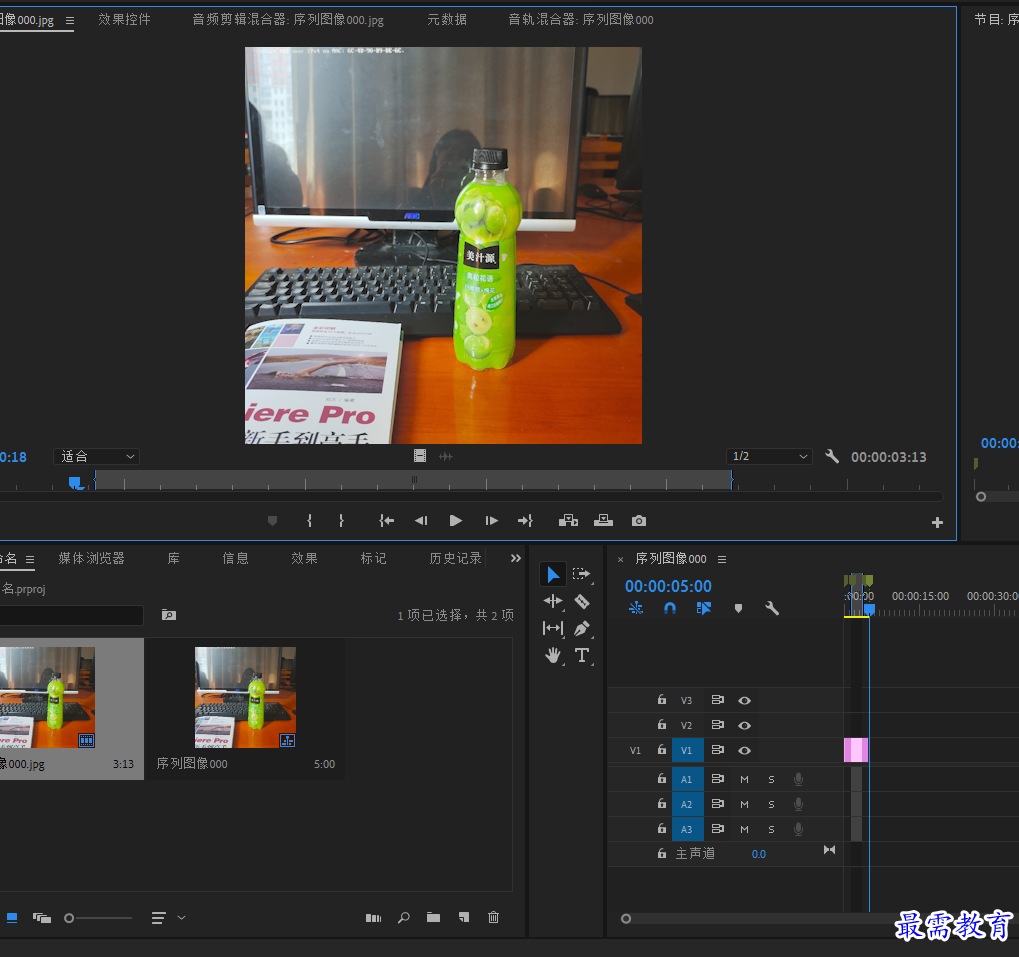Image resolution: width=1019 pixels, height=957 pixels.
Task: Click Automate to Sequence icon
Action: click(x=373, y=918)
